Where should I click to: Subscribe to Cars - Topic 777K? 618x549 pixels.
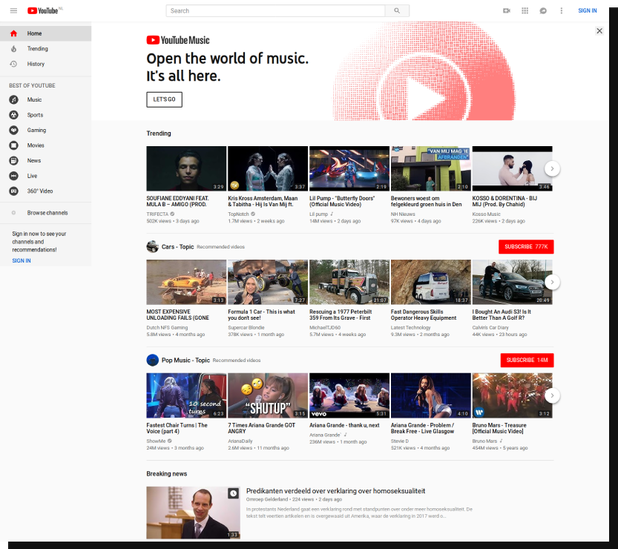pos(526,247)
